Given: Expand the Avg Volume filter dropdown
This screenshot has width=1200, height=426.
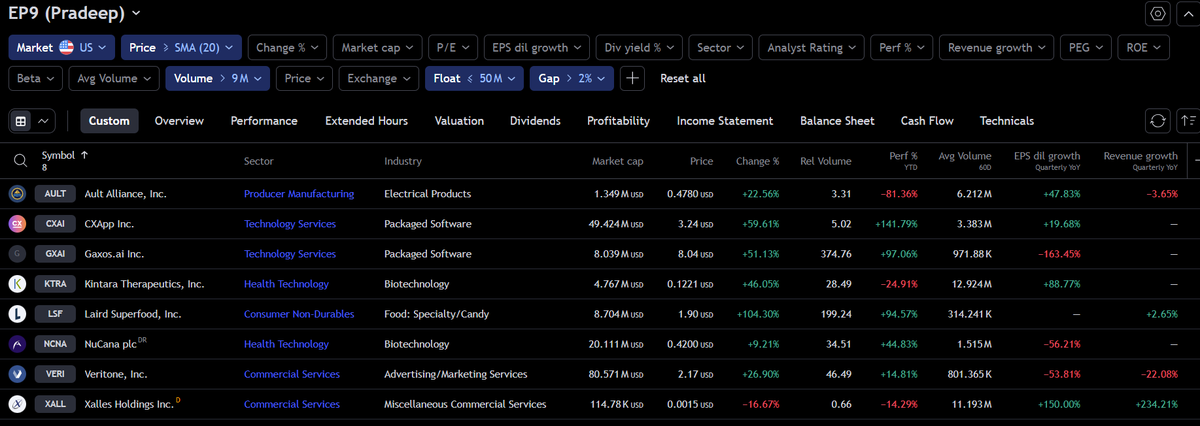Looking at the screenshot, I should click(x=115, y=77).
